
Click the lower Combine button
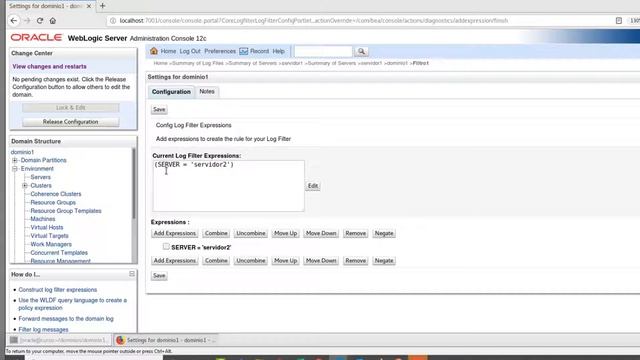[216, 260]
